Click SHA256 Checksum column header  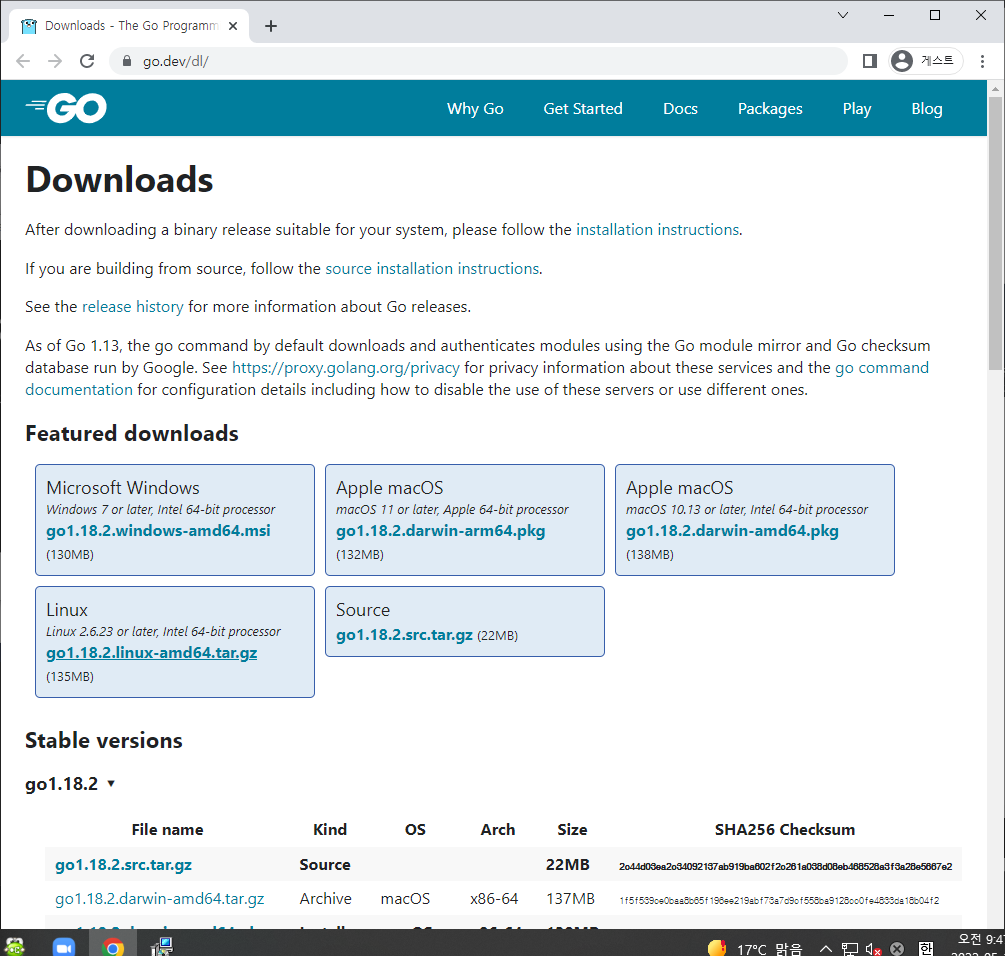coord(785,830)
